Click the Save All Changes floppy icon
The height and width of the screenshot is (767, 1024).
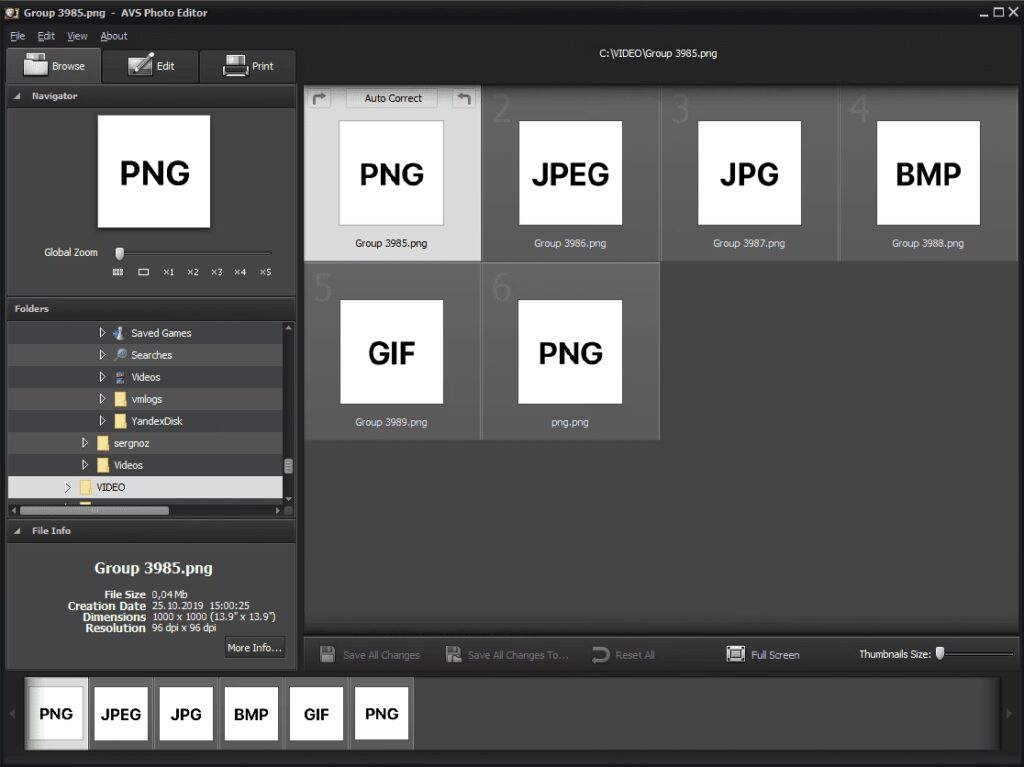tap(327, 654)
